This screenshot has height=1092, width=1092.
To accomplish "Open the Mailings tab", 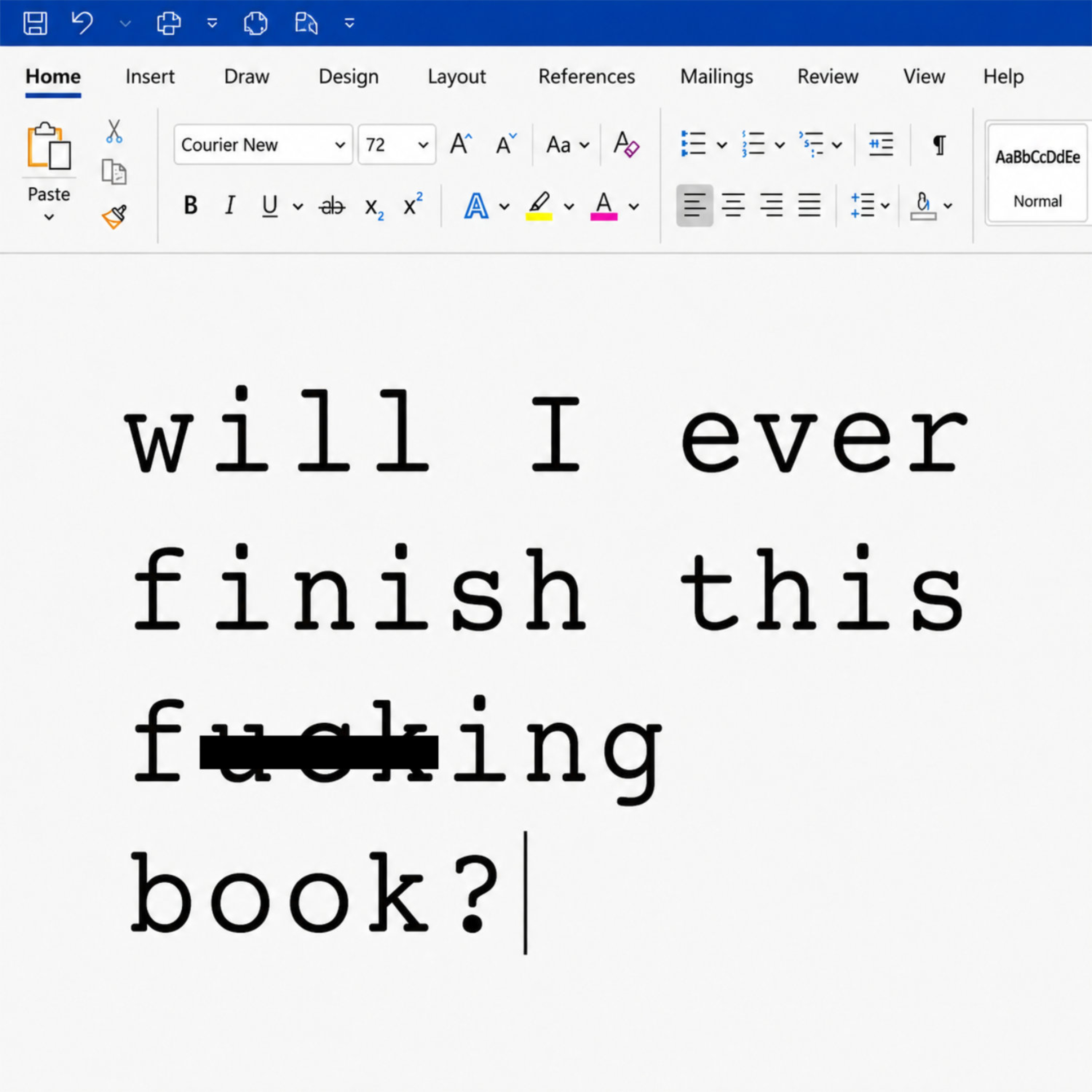I will click(716, 76).
